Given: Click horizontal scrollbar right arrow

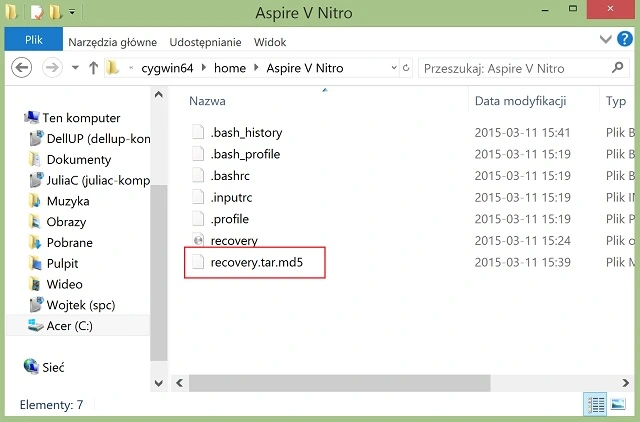Looking at the screenshot, I should (x=625, y=383).
